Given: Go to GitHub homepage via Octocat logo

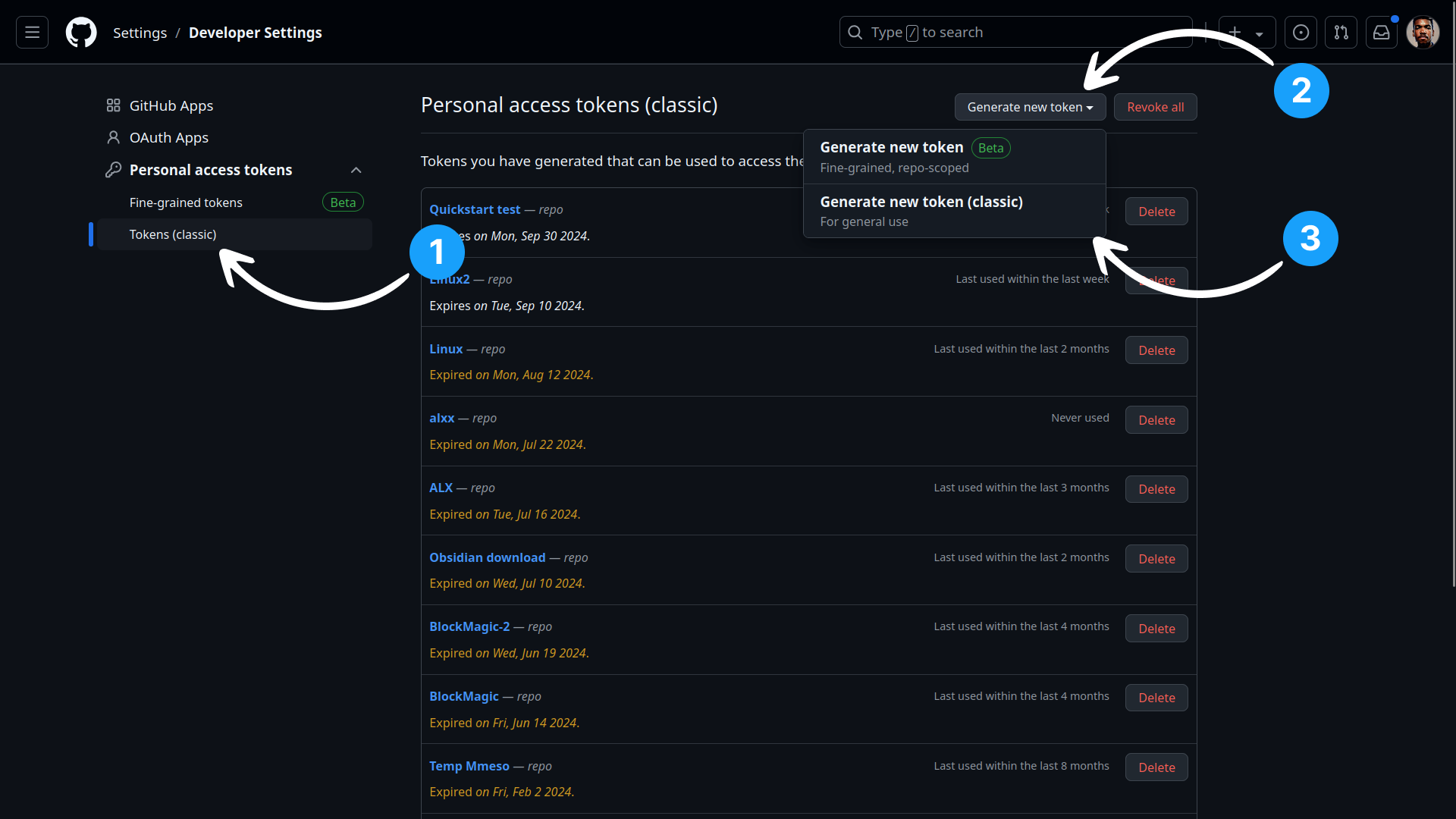Looking at the screenshot, I should tap(81, 33).
